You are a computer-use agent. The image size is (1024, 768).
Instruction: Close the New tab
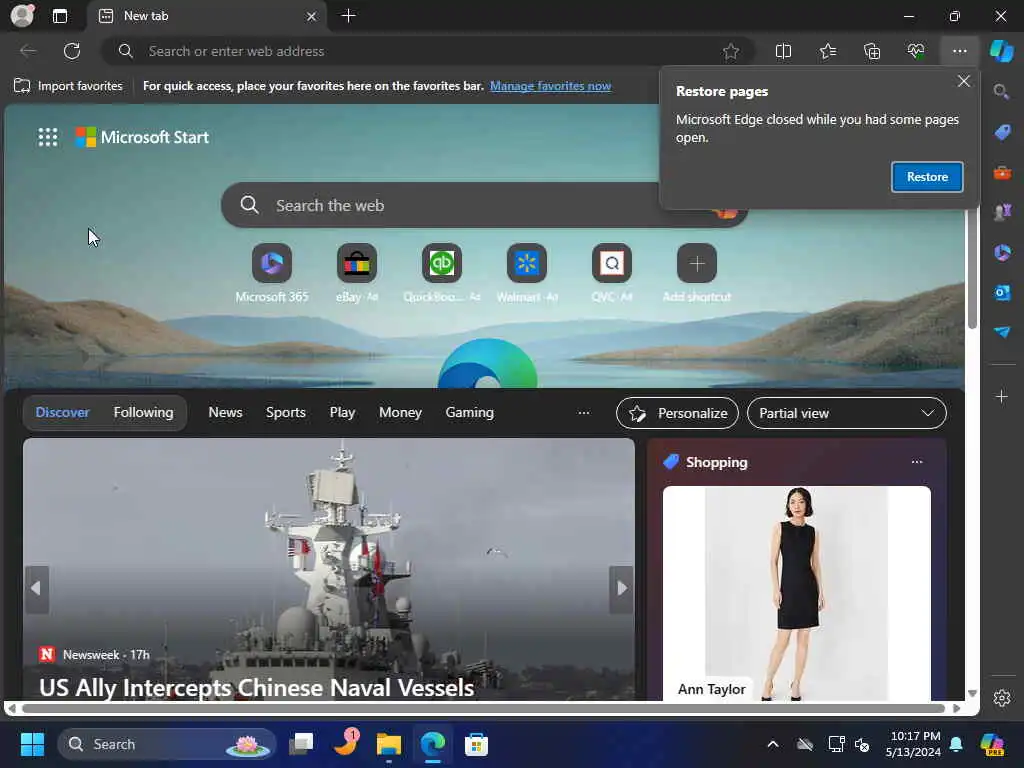[312, 16]
